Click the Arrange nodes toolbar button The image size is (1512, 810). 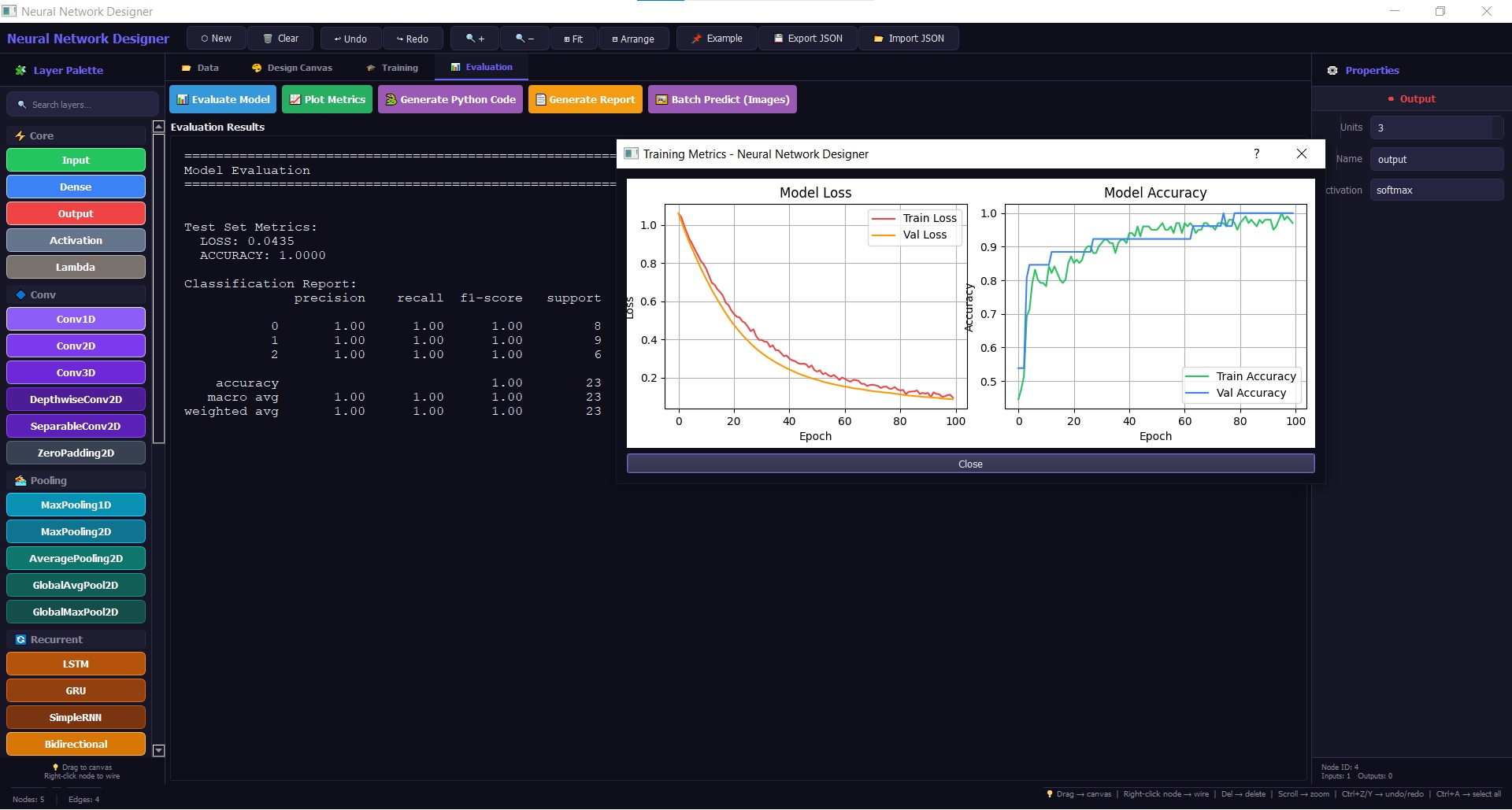[633, 39]
